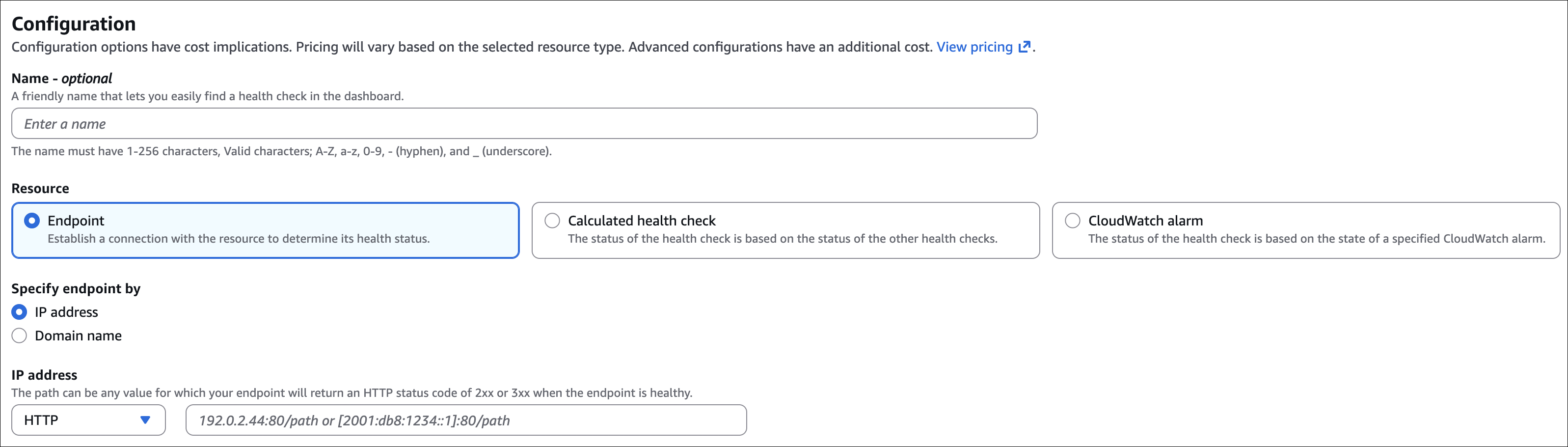Open the HTTP protocol dropdown

[x=88, y=420]
